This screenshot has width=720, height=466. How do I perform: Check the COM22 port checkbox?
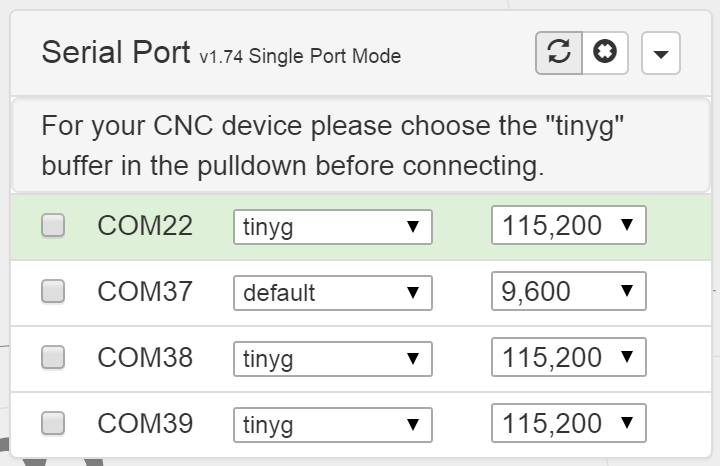pos(53,226)
